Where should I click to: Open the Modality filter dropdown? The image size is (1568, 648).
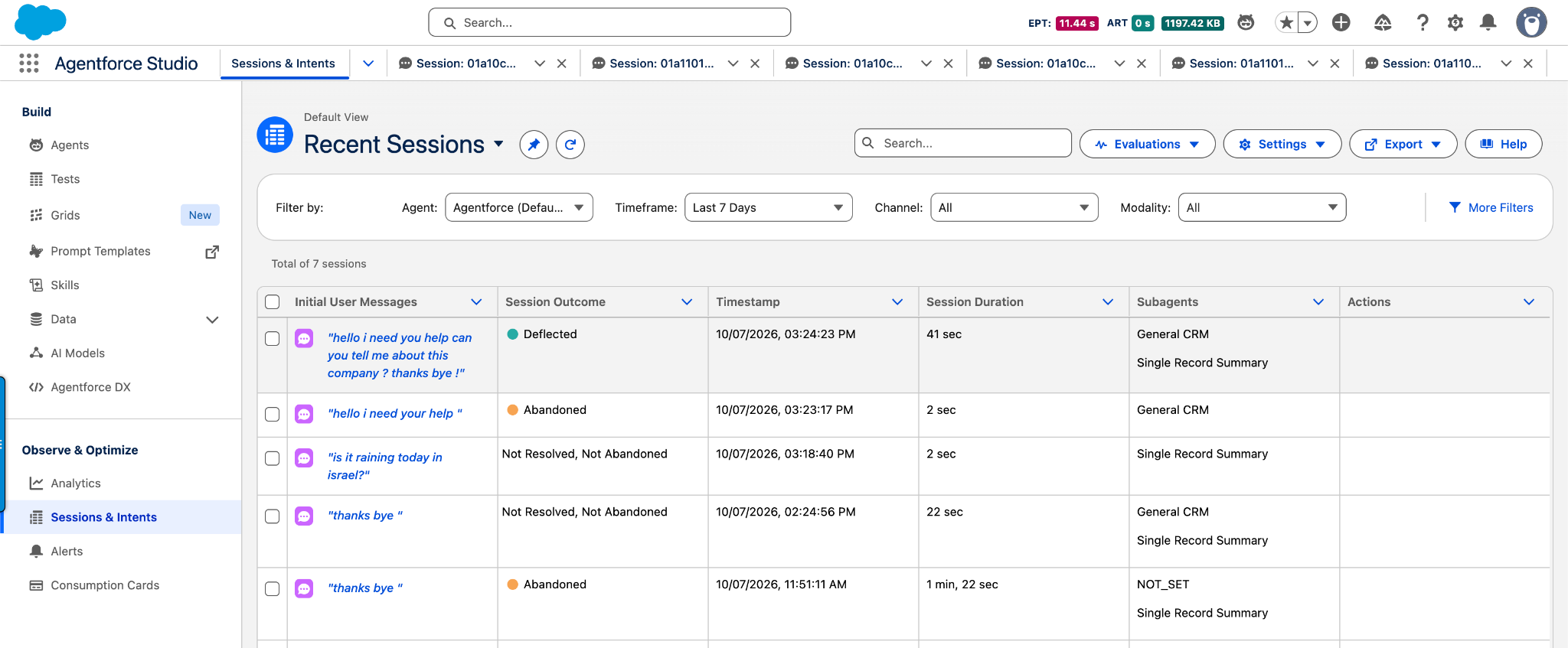(1262, 207)
